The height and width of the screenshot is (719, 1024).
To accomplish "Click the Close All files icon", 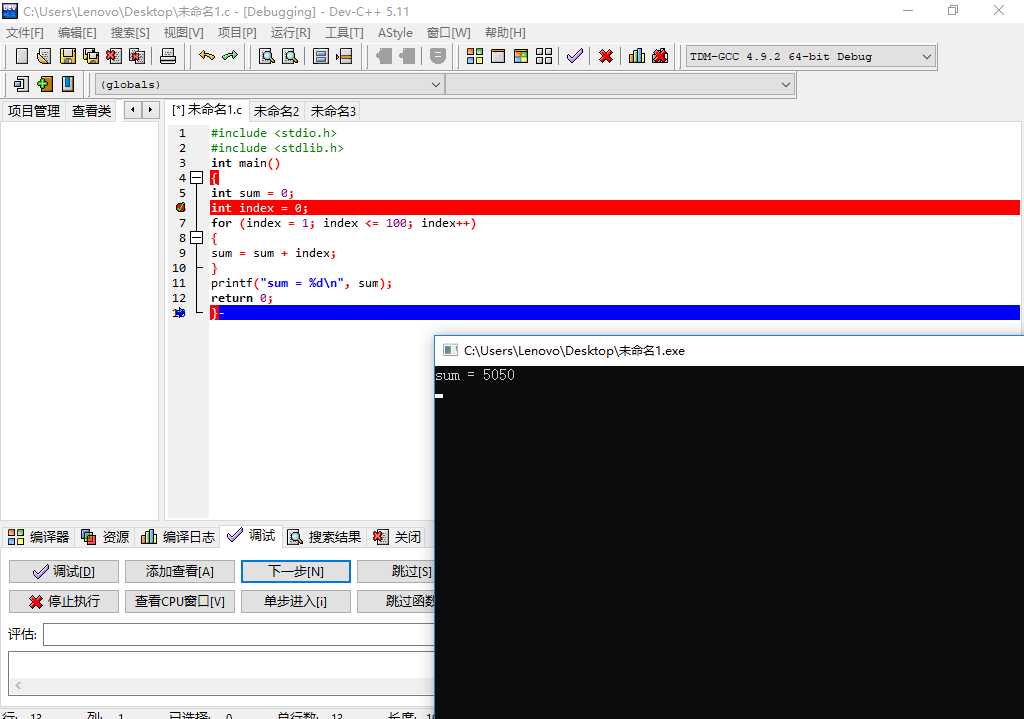I will coord(136,56).
